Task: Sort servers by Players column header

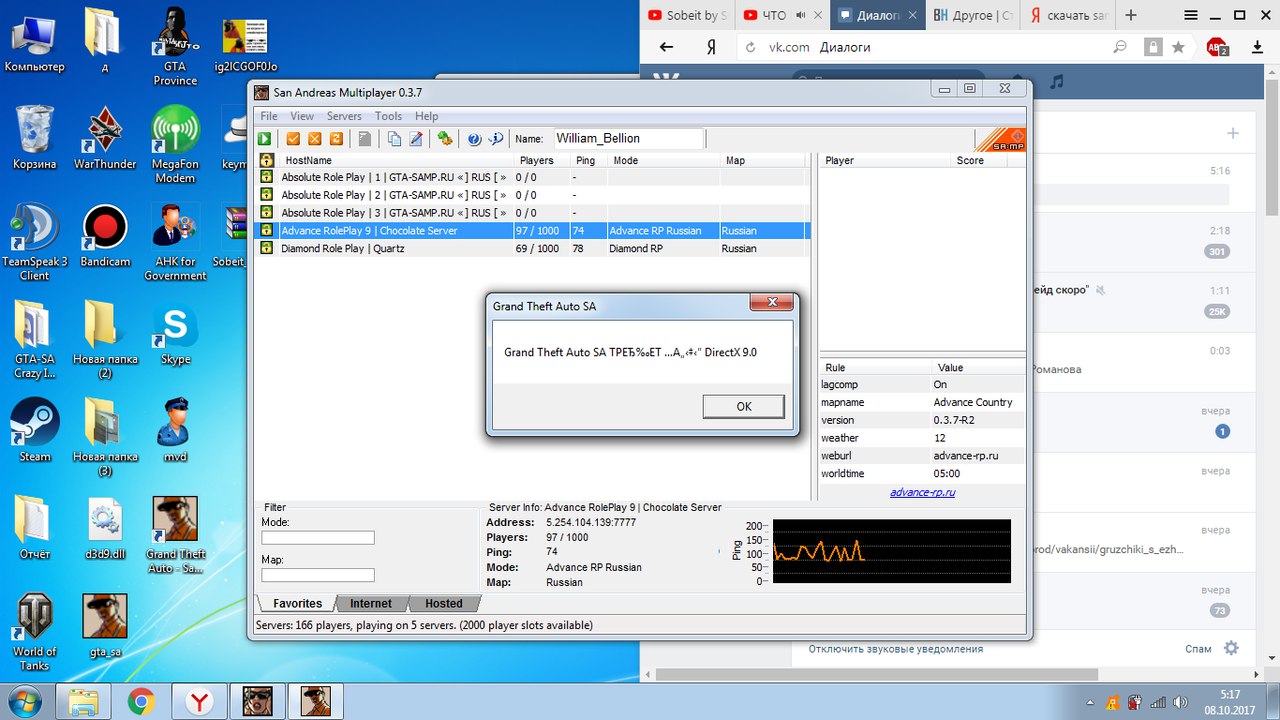Action: 542,160
